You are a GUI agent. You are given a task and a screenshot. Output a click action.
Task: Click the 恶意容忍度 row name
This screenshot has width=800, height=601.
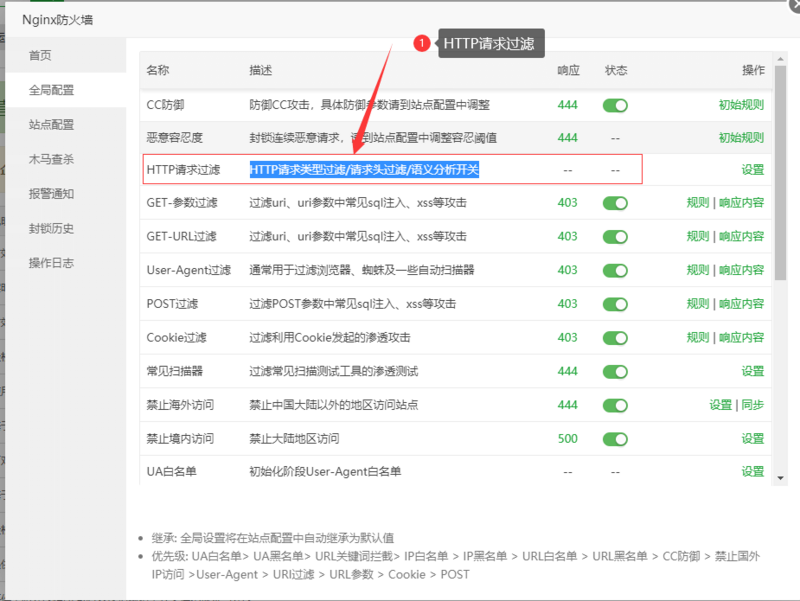[x=174, y=137]
